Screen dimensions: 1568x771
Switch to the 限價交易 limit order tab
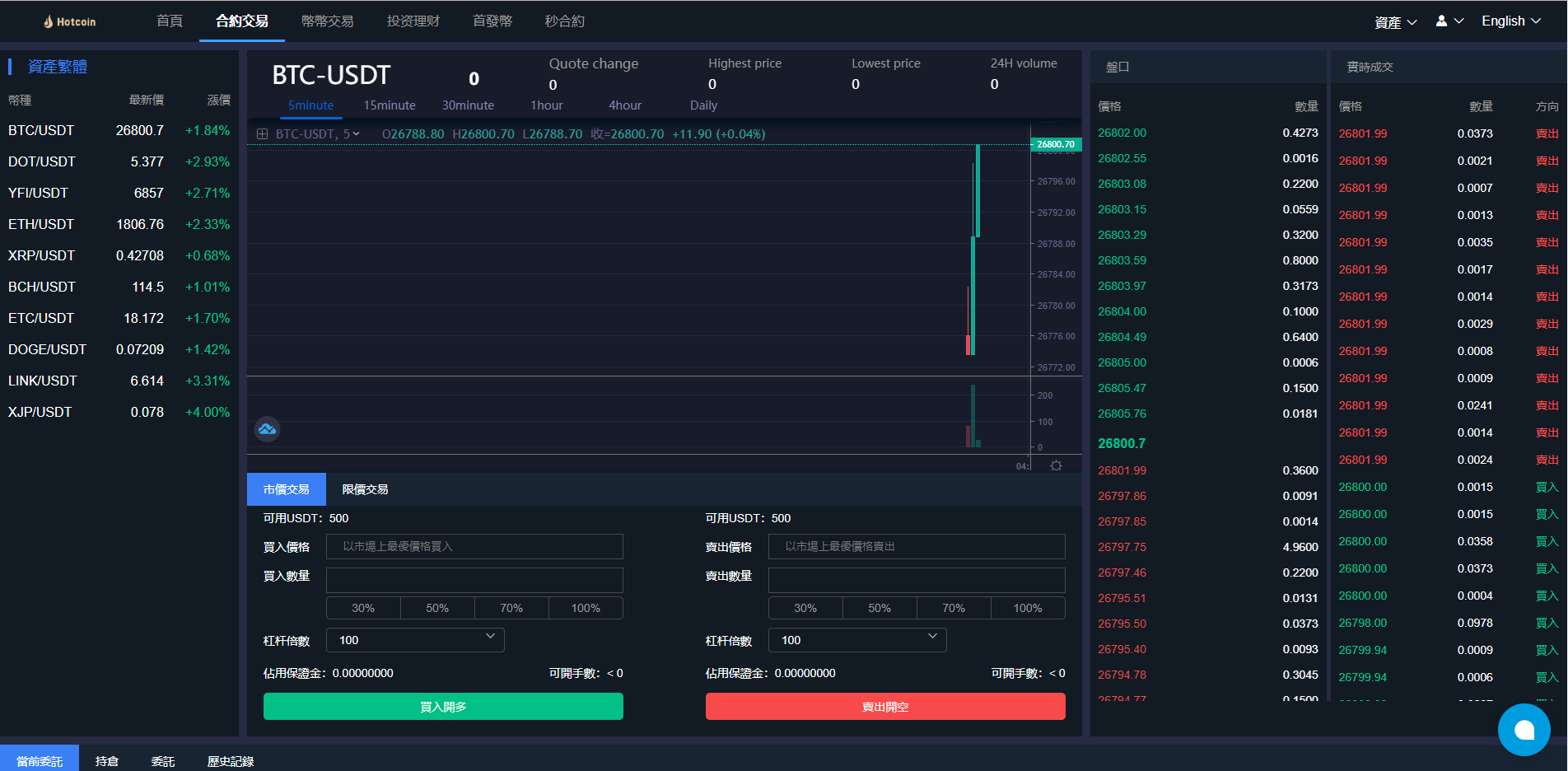(365, 489)
